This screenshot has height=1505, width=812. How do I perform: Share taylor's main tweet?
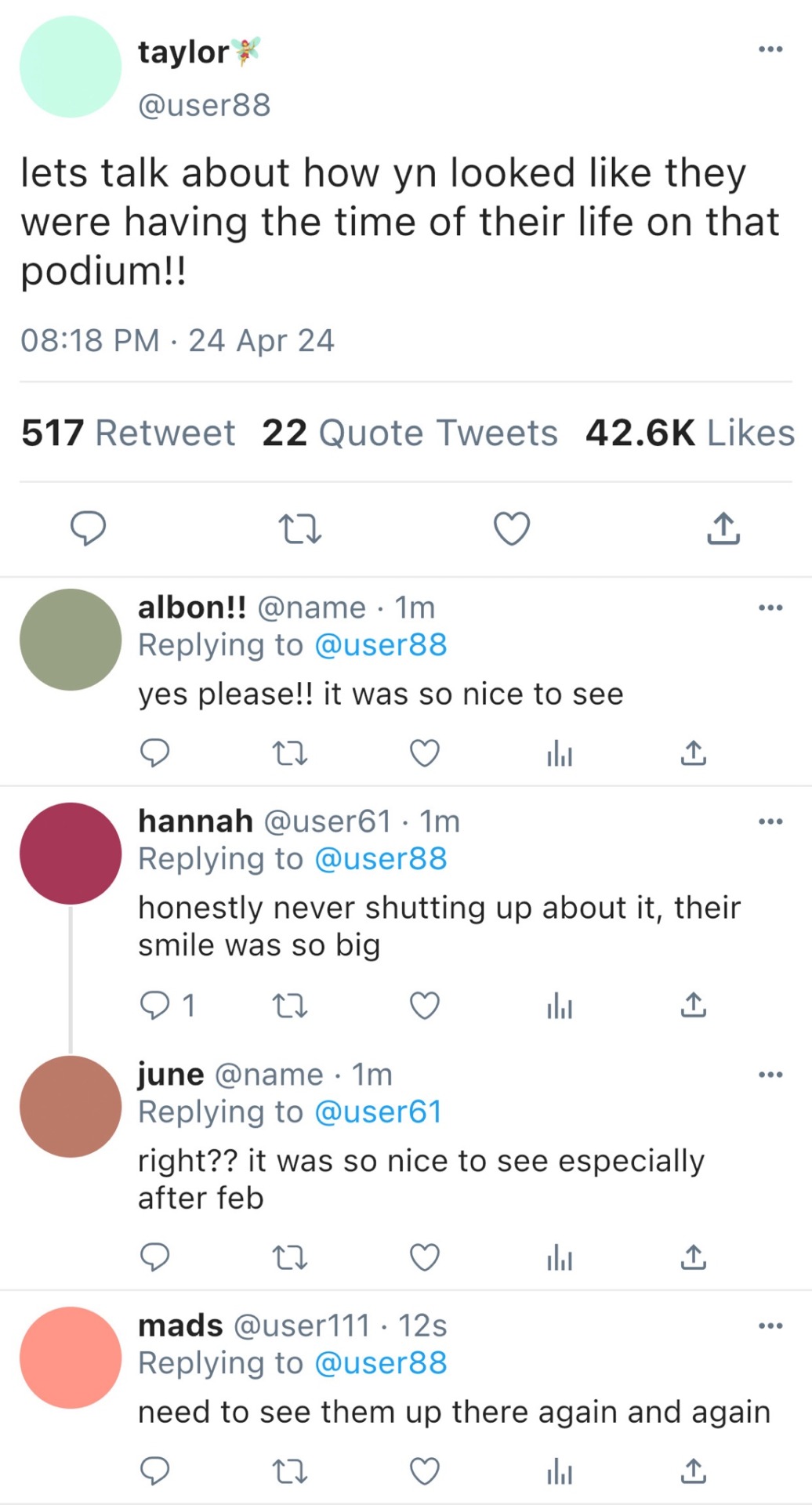(x=723, y=529)
